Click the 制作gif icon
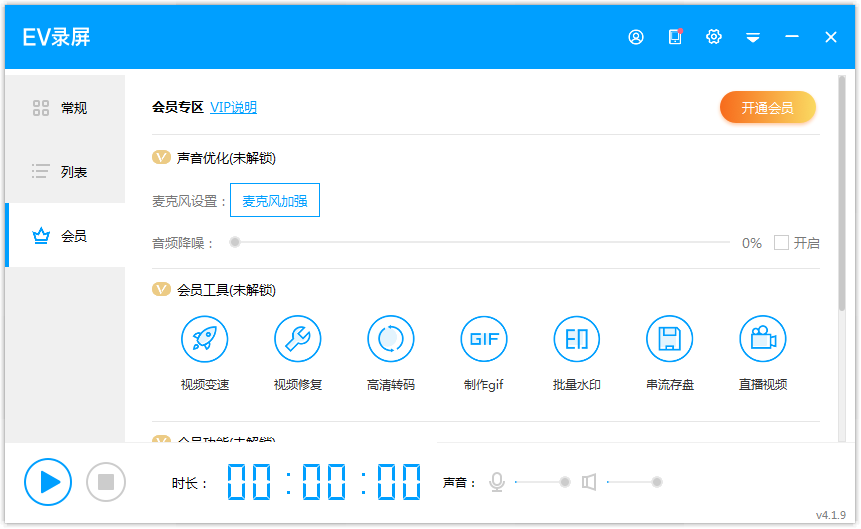This screenshot has height=529, width=861. tap(484, 340)
